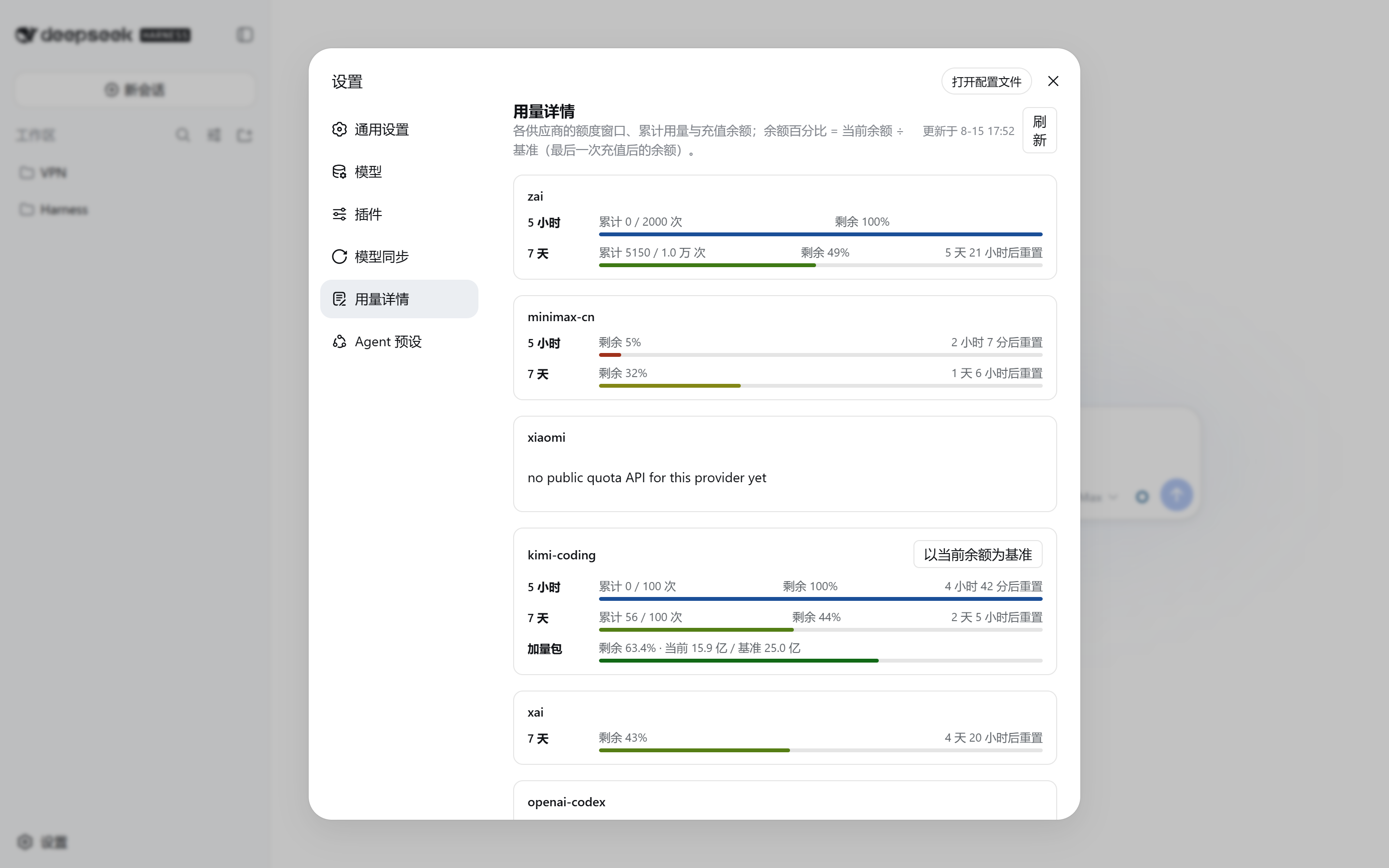Click kimi-coding 加量包 progress bar
Screen dimensions: 1389x868
[x=820, y=661]
